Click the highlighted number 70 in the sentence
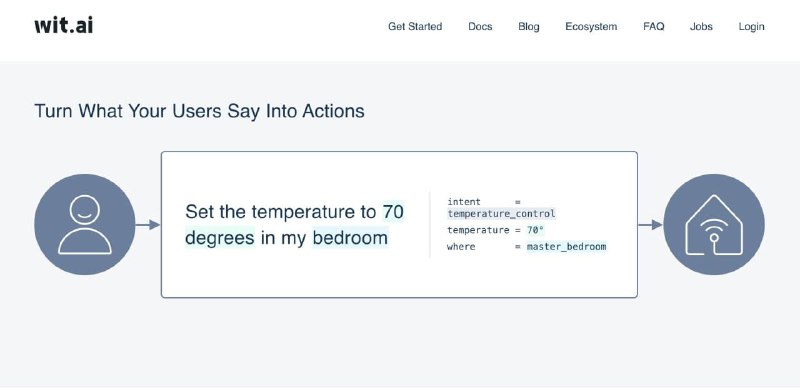 [x=393, y=211]
